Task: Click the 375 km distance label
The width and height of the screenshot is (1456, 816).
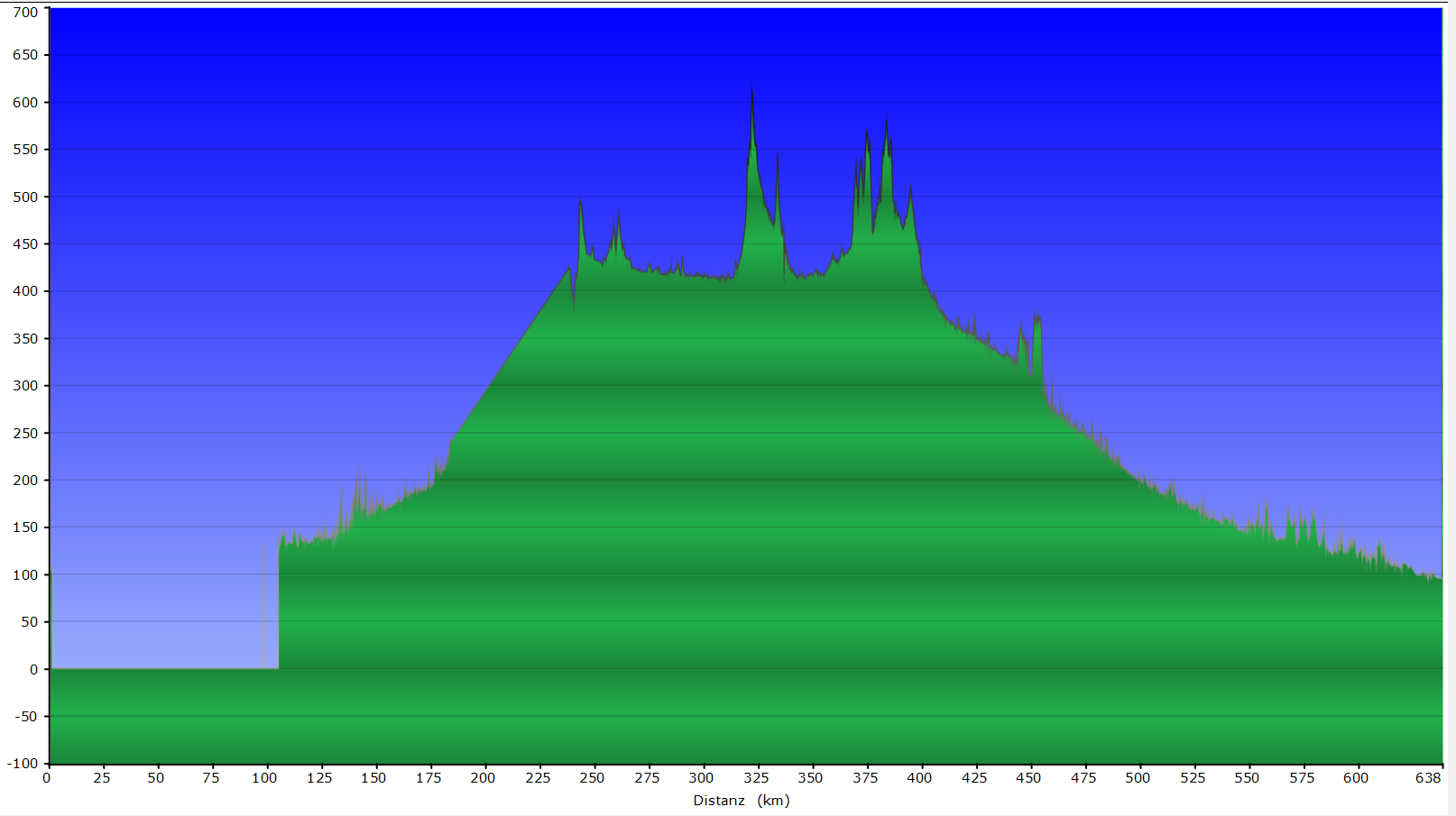Action: click(865, 778)
